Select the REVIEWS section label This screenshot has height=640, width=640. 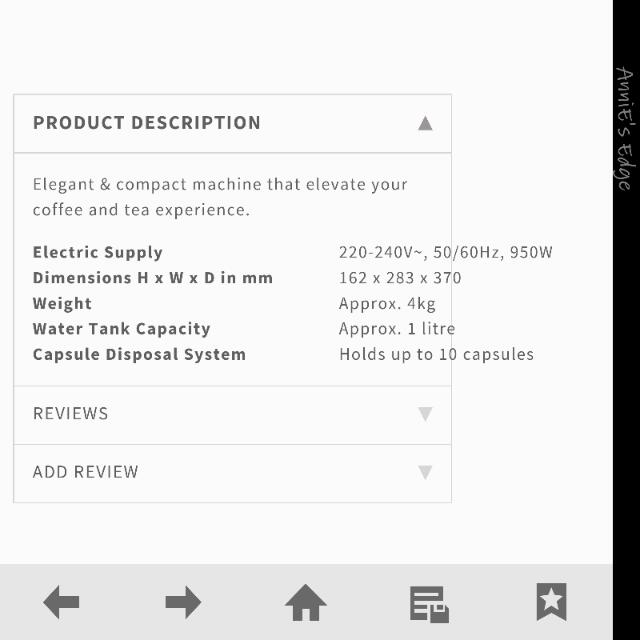70,414
